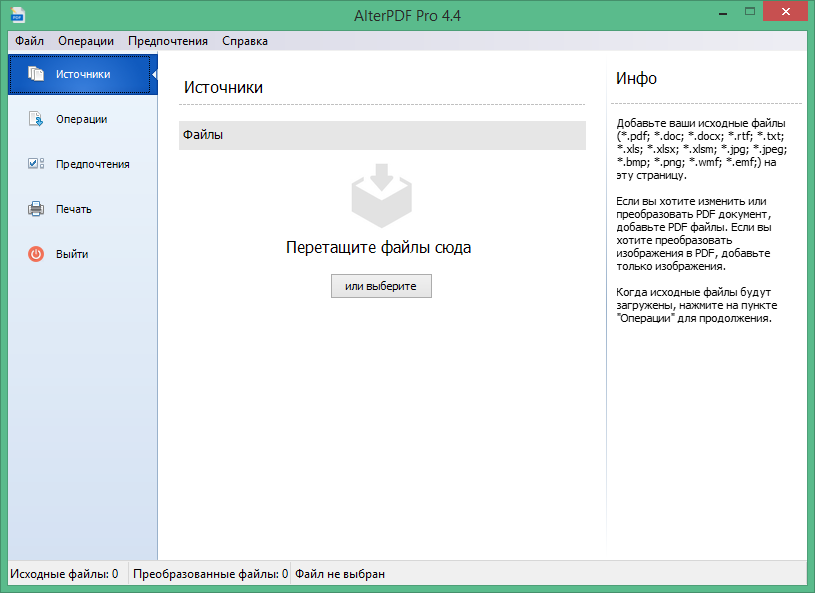The width and height of the screenshot is (815, 593).
Task: Click the Перетащите файлы сюда text
Action: point(378,247)
